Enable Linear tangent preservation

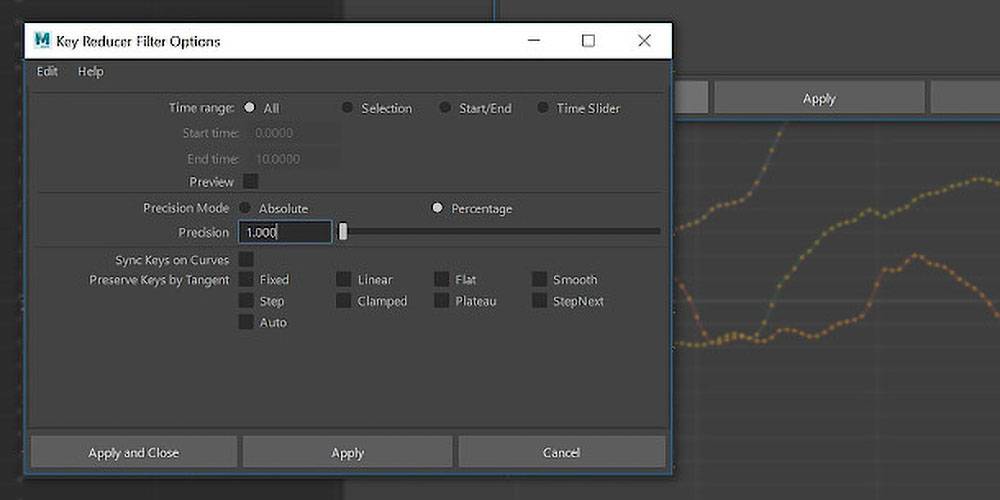(343, 280)
